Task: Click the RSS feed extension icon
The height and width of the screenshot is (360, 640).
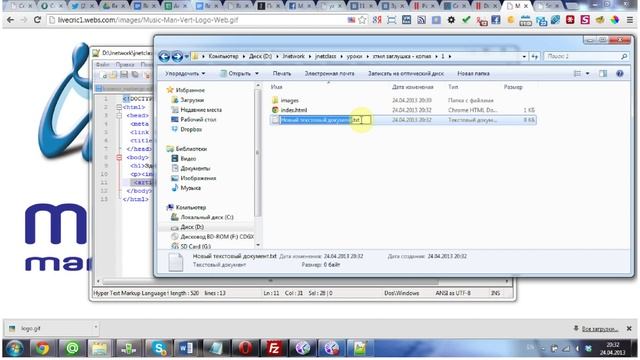Action: click(x=421, y=20)
